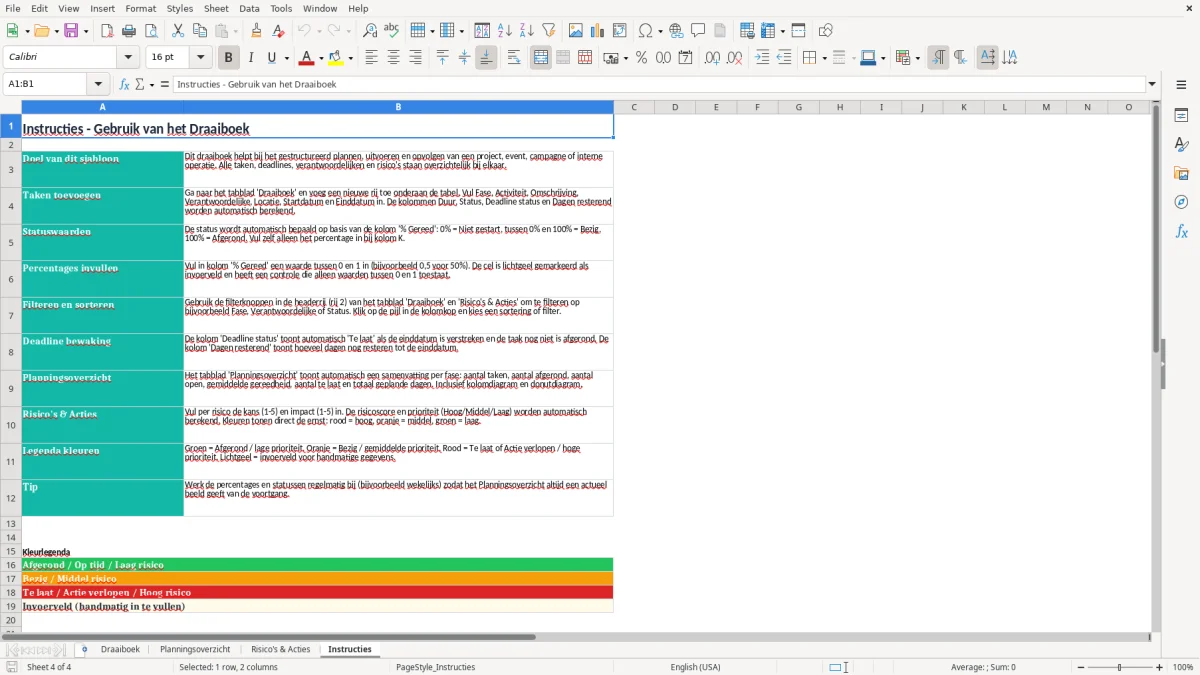Click the Clone Formatting paintbrush icon
The width and height of the screenshot is (1200, 675).
(257, 31)
